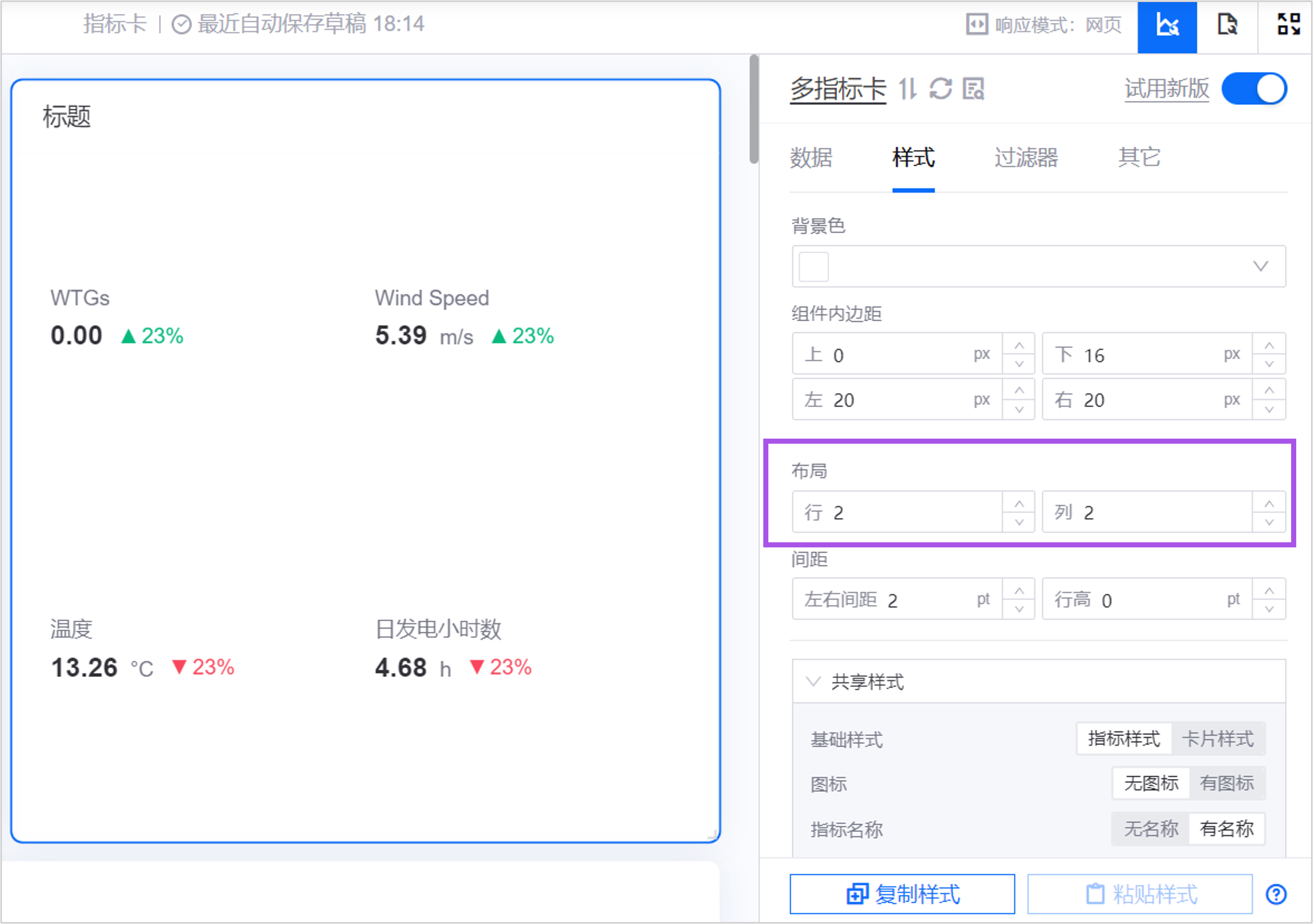This screenshot has width=1313, height=924.
Task: Click the 响应模式 responsive mode icon
Action: pos(977,24)
